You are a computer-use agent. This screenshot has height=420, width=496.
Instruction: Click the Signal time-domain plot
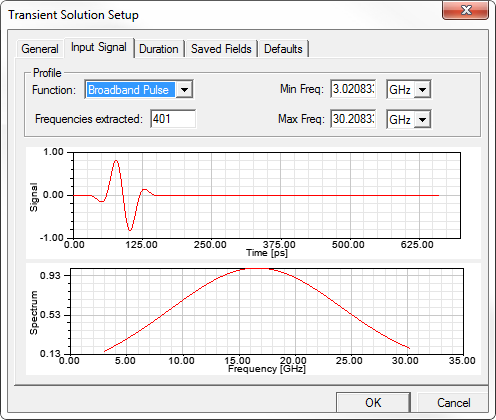(x=267, y=195)
